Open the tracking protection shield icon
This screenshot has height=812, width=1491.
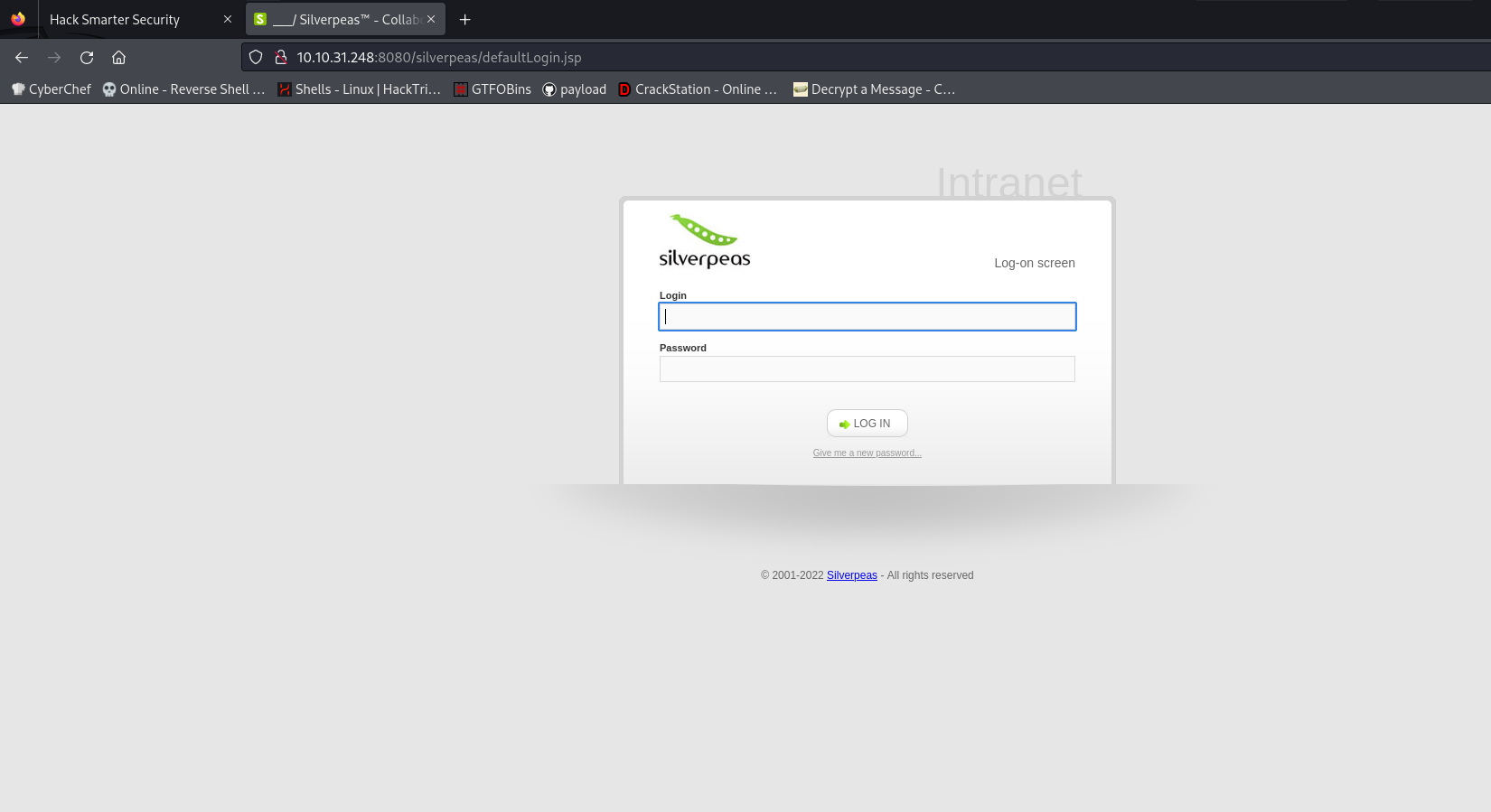(x=256, y=57)
